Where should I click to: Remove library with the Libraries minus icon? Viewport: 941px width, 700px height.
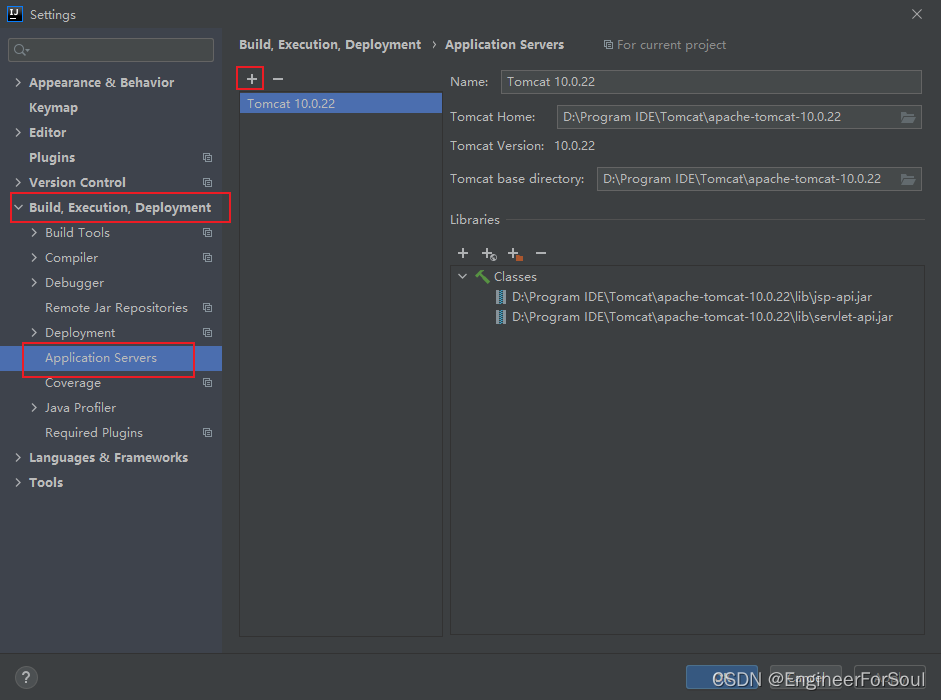coord(541,253)
